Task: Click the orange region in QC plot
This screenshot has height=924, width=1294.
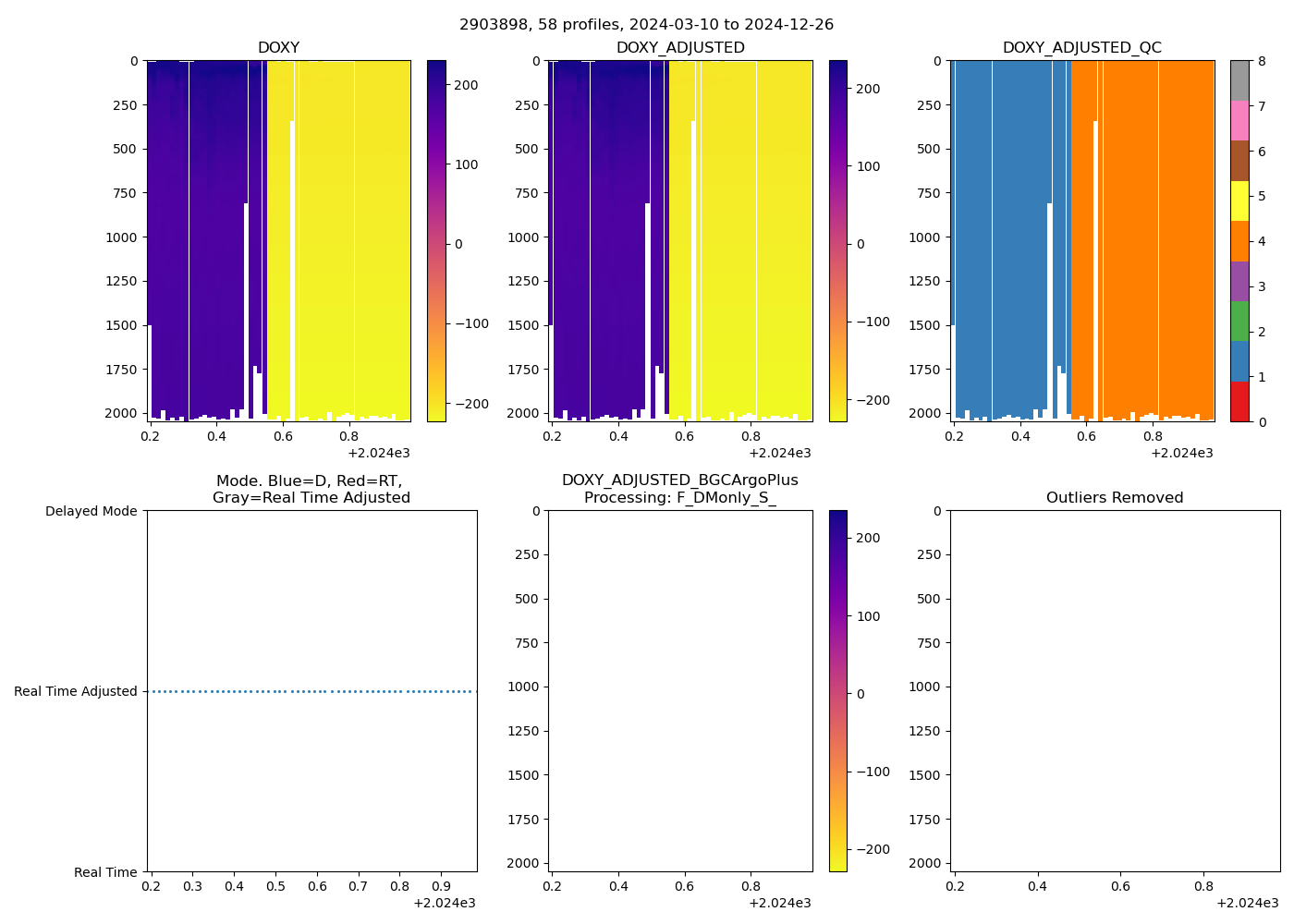Action: pyautogui.click(x=1137, y=231)
